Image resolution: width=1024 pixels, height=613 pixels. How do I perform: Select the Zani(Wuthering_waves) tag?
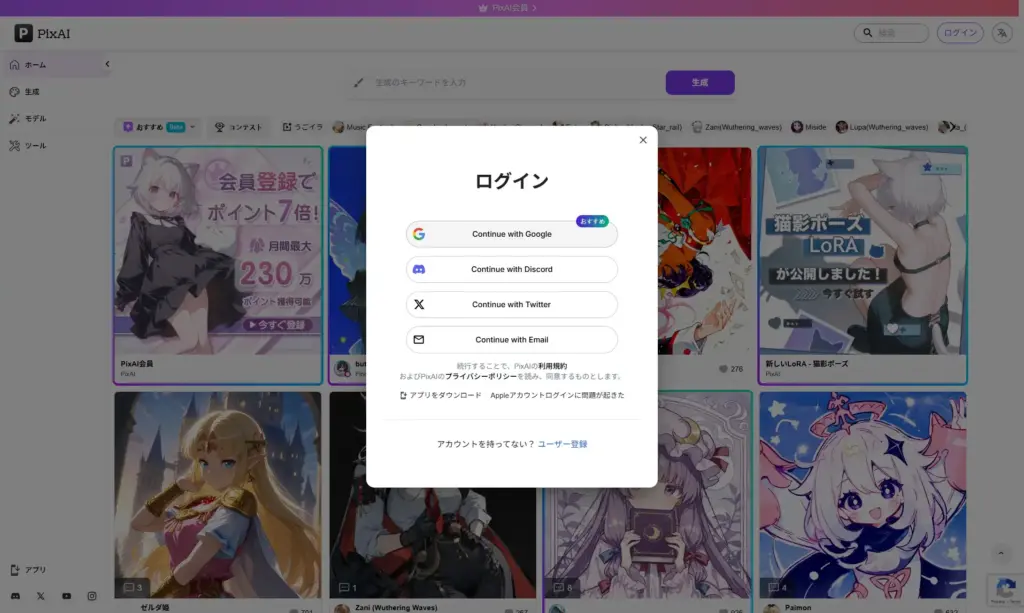pyautogui.click(x=737, y=127)
